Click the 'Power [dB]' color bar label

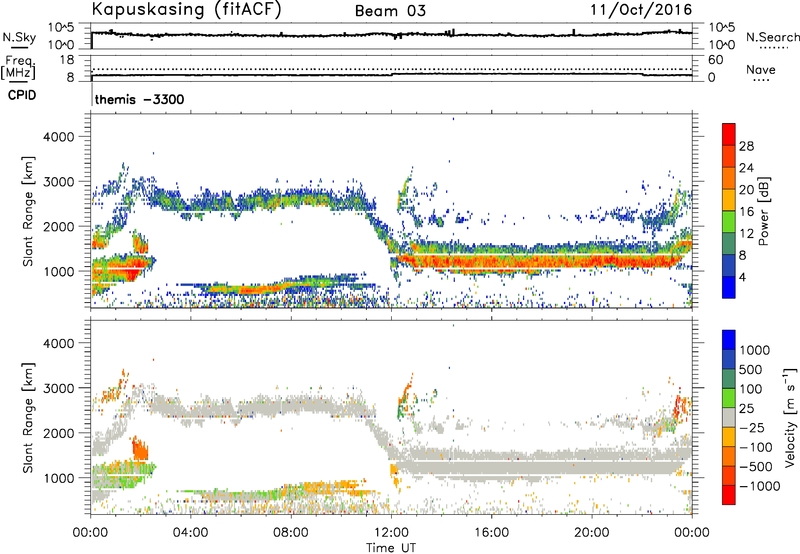click(x=764, y=211)
